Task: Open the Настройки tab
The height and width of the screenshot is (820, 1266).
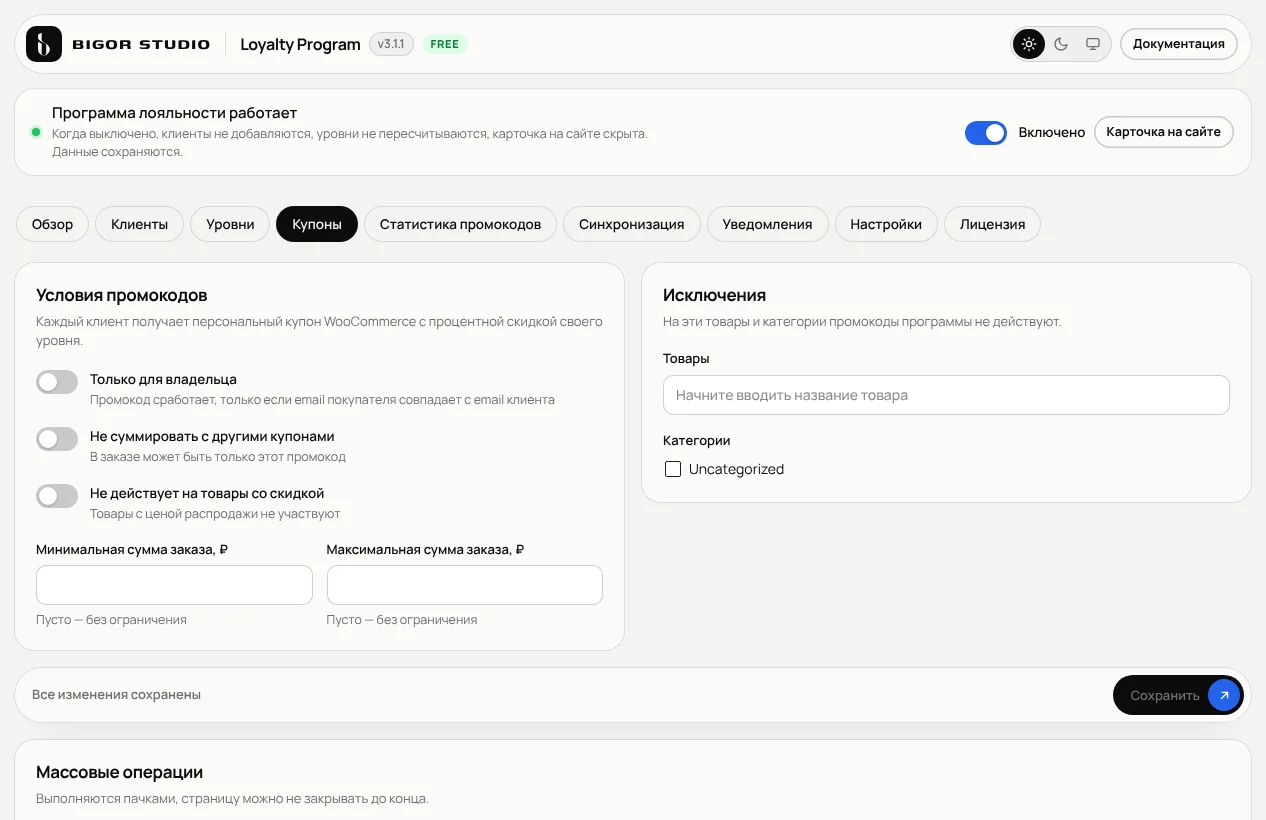Action: 886,224
